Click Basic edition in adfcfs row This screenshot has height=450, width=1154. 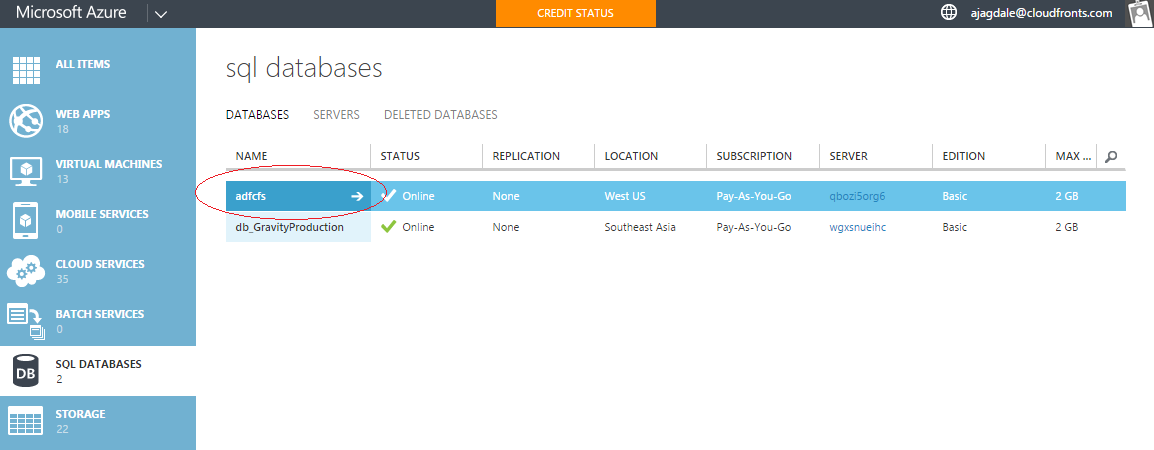[x=955, y=196]
